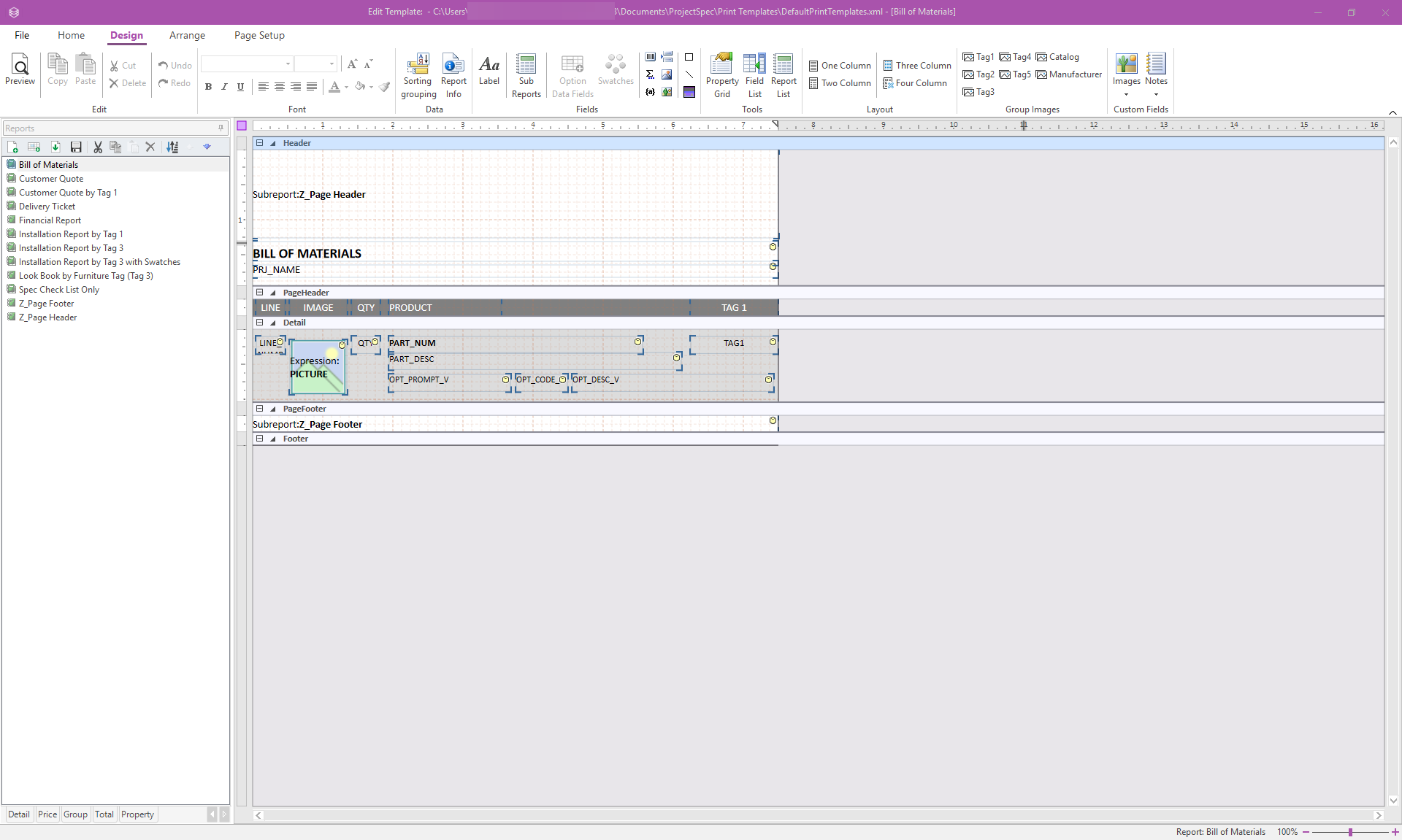Toggle bold formatting

[x=208, y=87]
